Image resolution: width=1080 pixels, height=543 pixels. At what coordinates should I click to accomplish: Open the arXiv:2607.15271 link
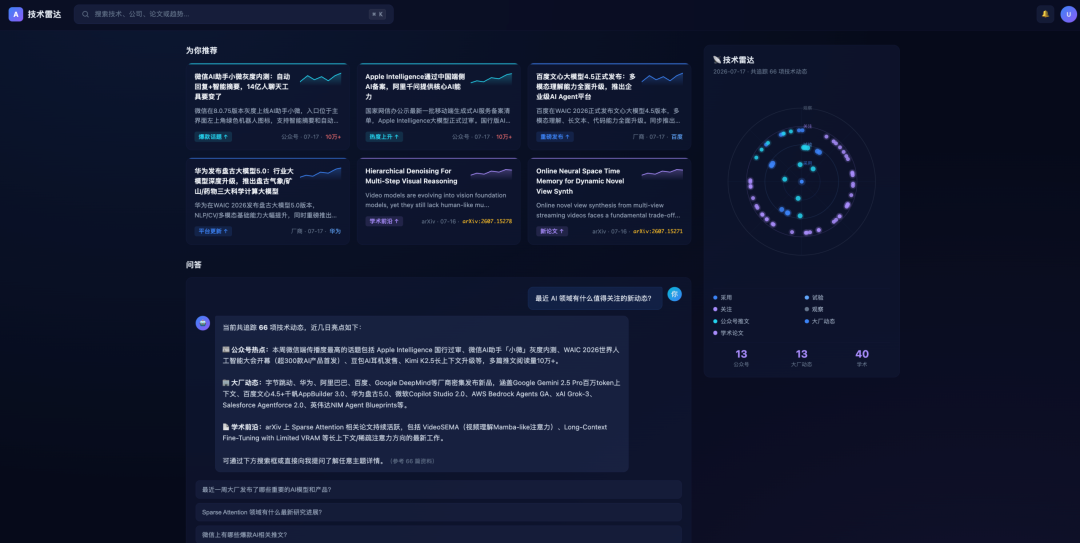pyautogui.click(x=658, y=232)
